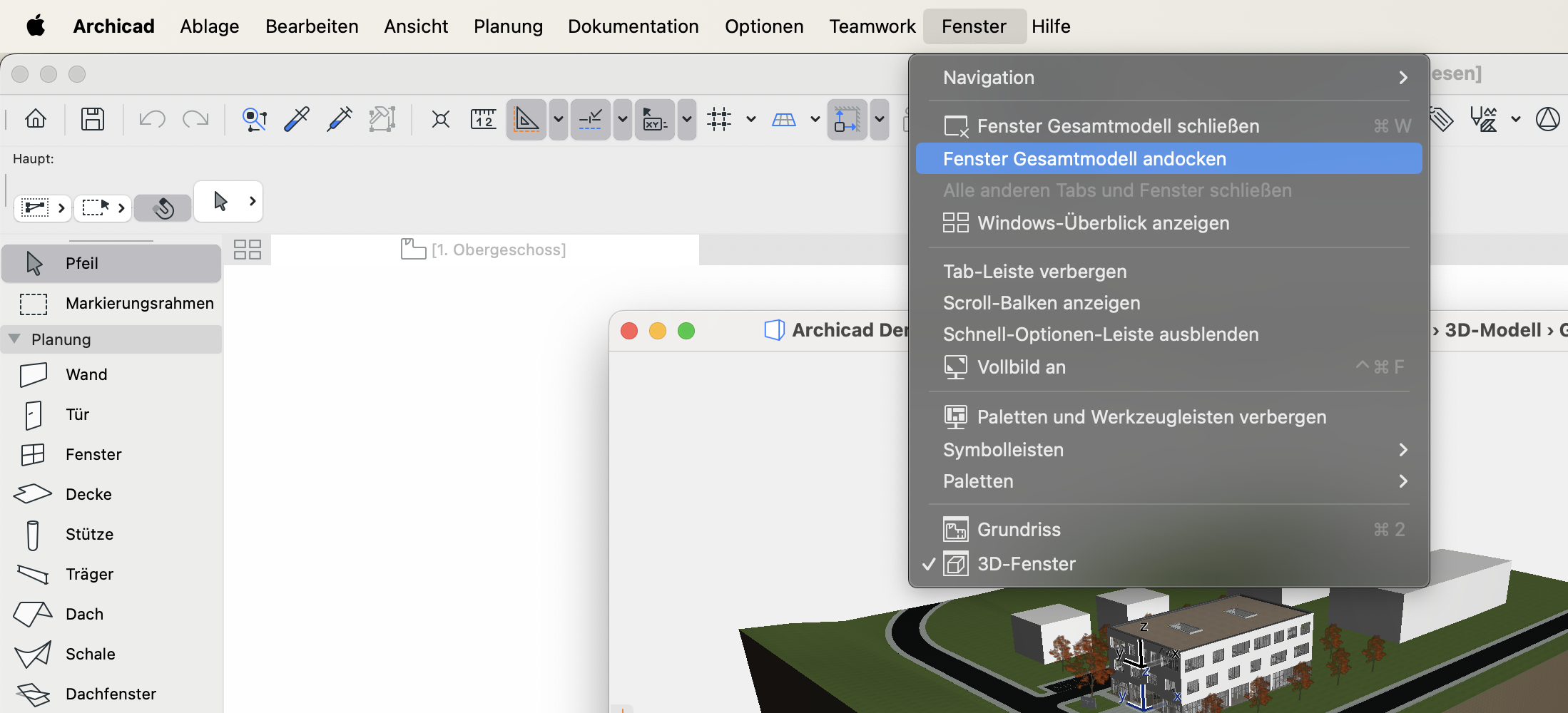
Task: Select the Dachfenster skylight tool
Action: 111,694
